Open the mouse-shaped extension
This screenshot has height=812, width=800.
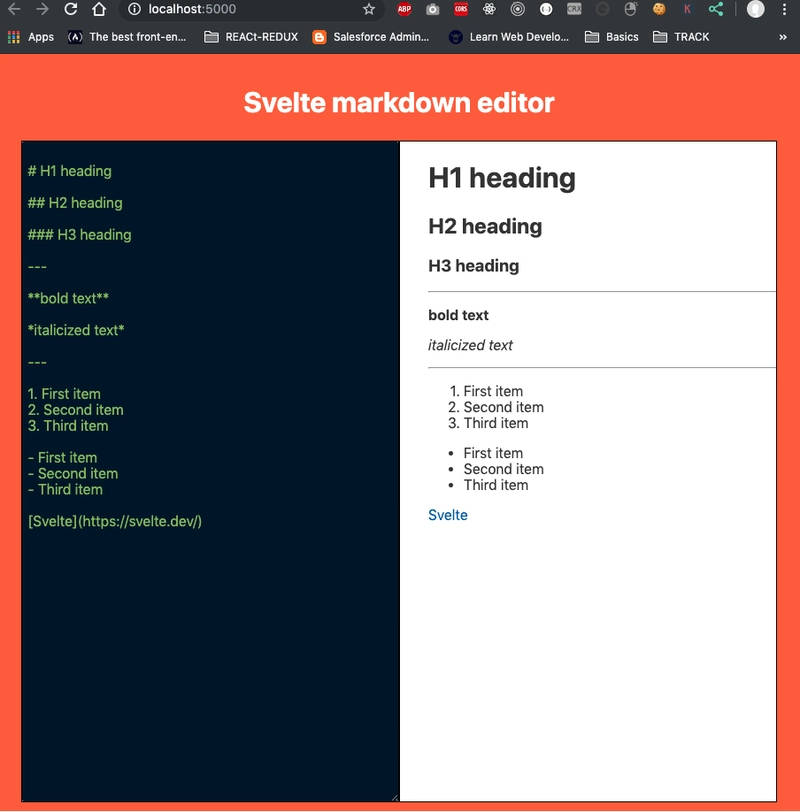[630, 9]
